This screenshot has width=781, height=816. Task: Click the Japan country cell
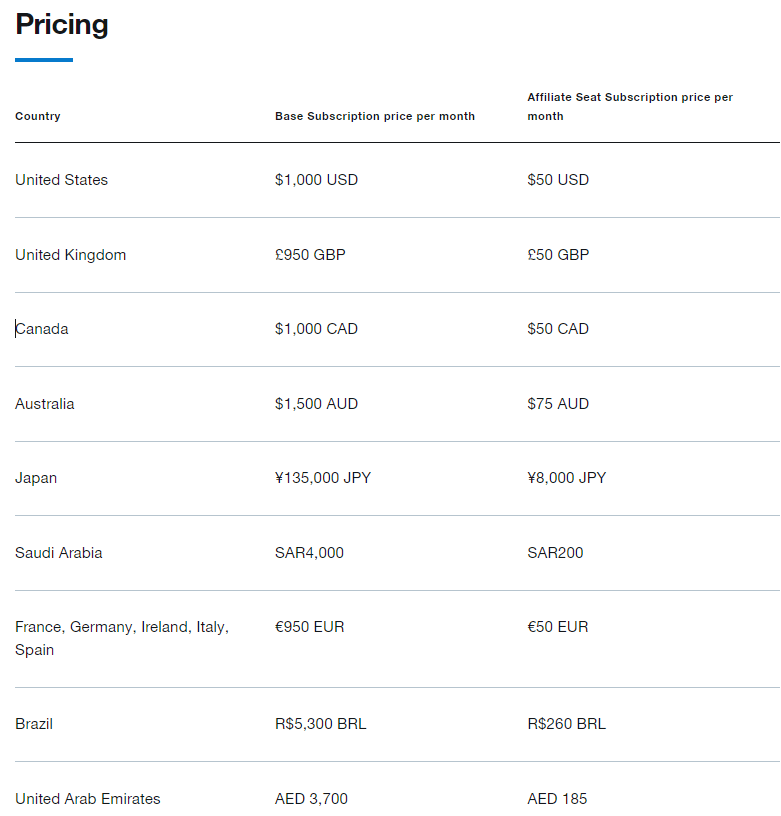tap(36, 478)
